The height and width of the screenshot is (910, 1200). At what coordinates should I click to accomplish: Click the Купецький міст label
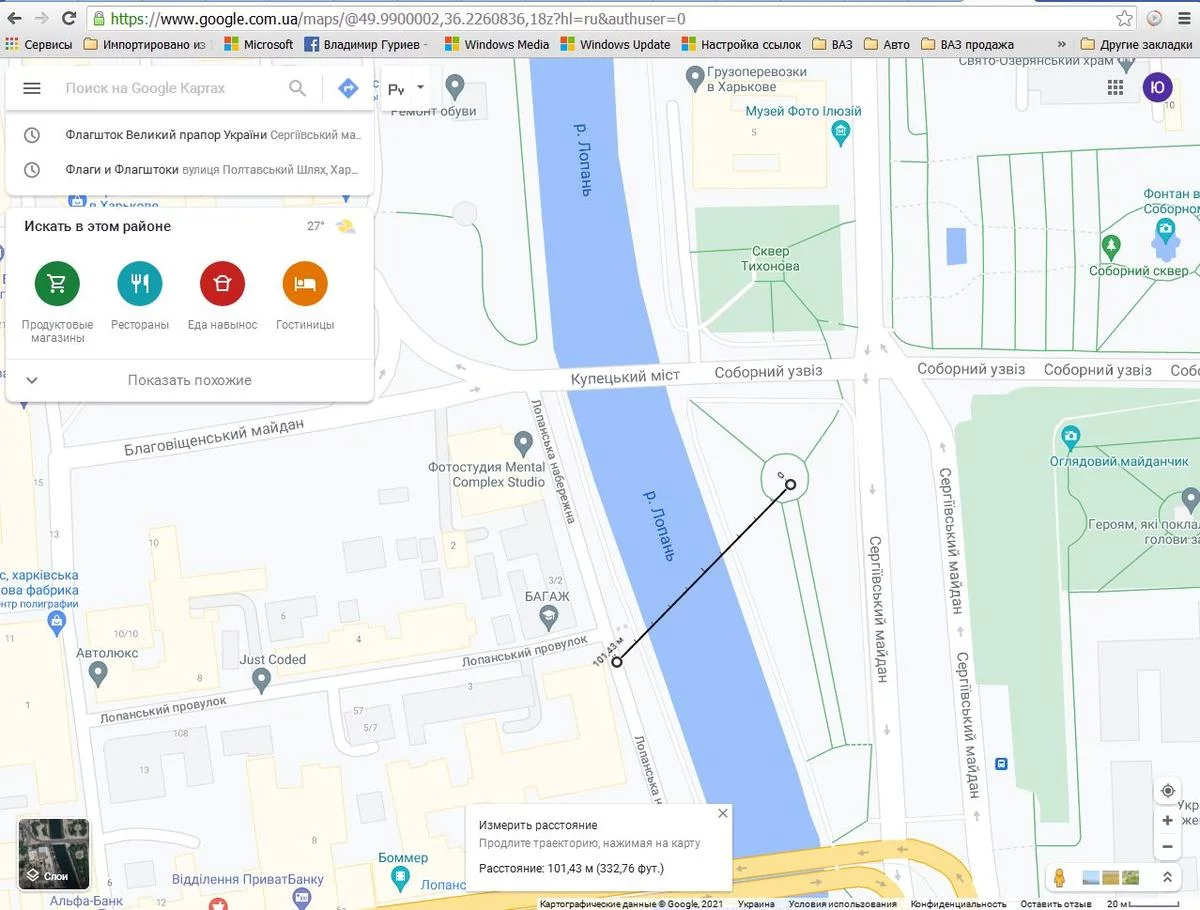click(x=625, y=376)
